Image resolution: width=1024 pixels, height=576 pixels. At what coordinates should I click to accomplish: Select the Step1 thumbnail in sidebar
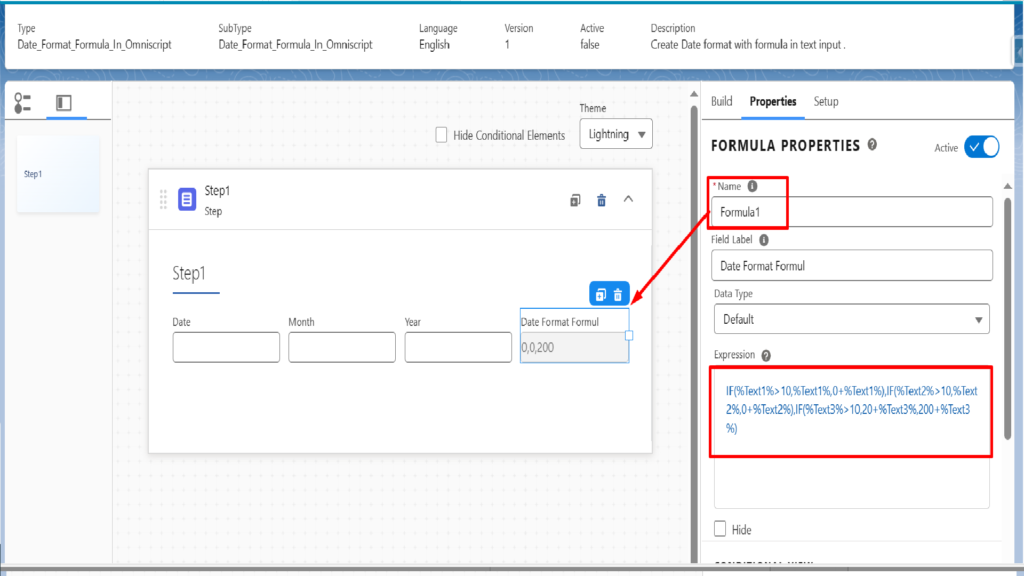tap(58, 174)
